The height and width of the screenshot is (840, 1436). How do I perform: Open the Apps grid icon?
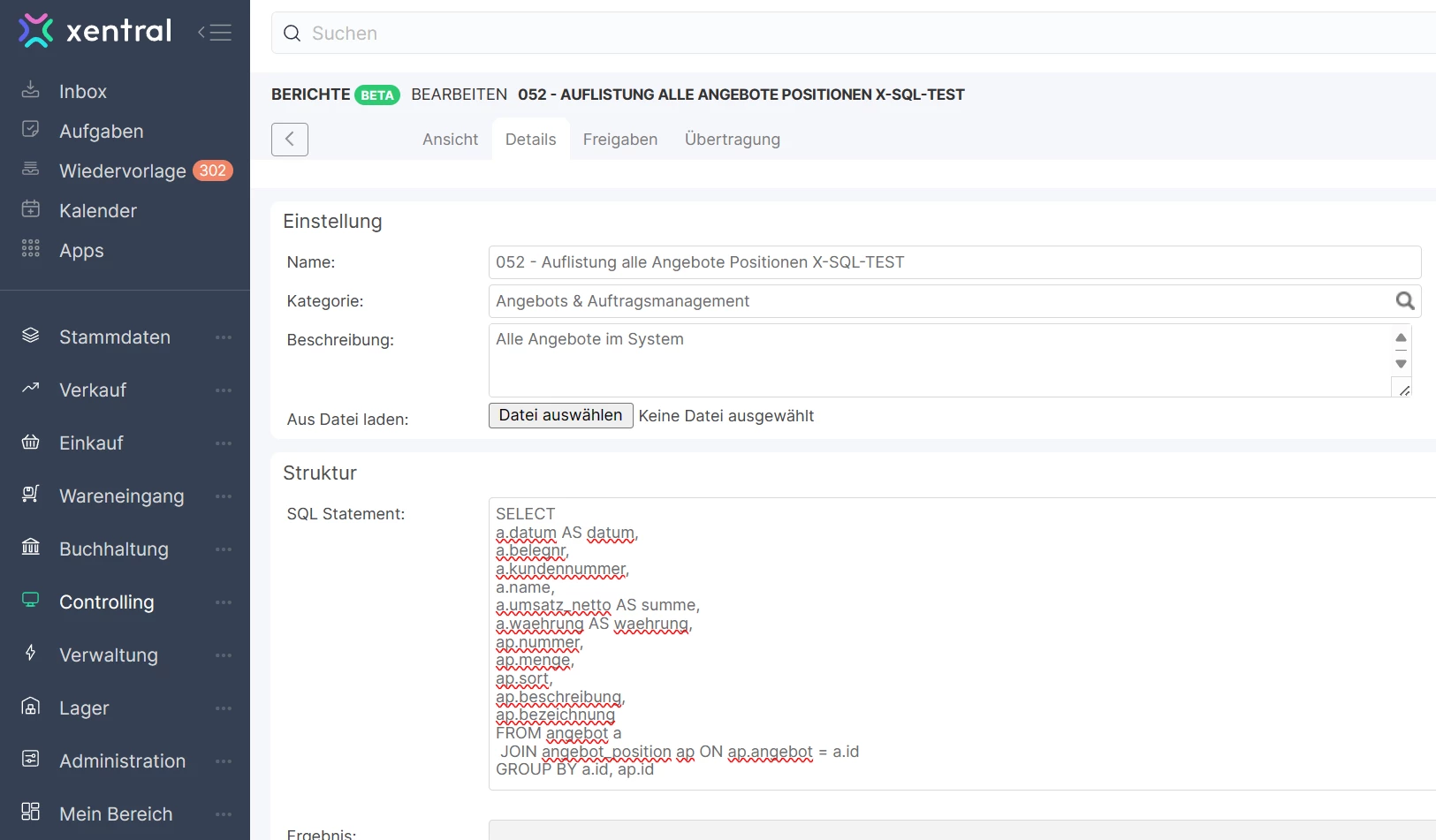click(31, 249)
